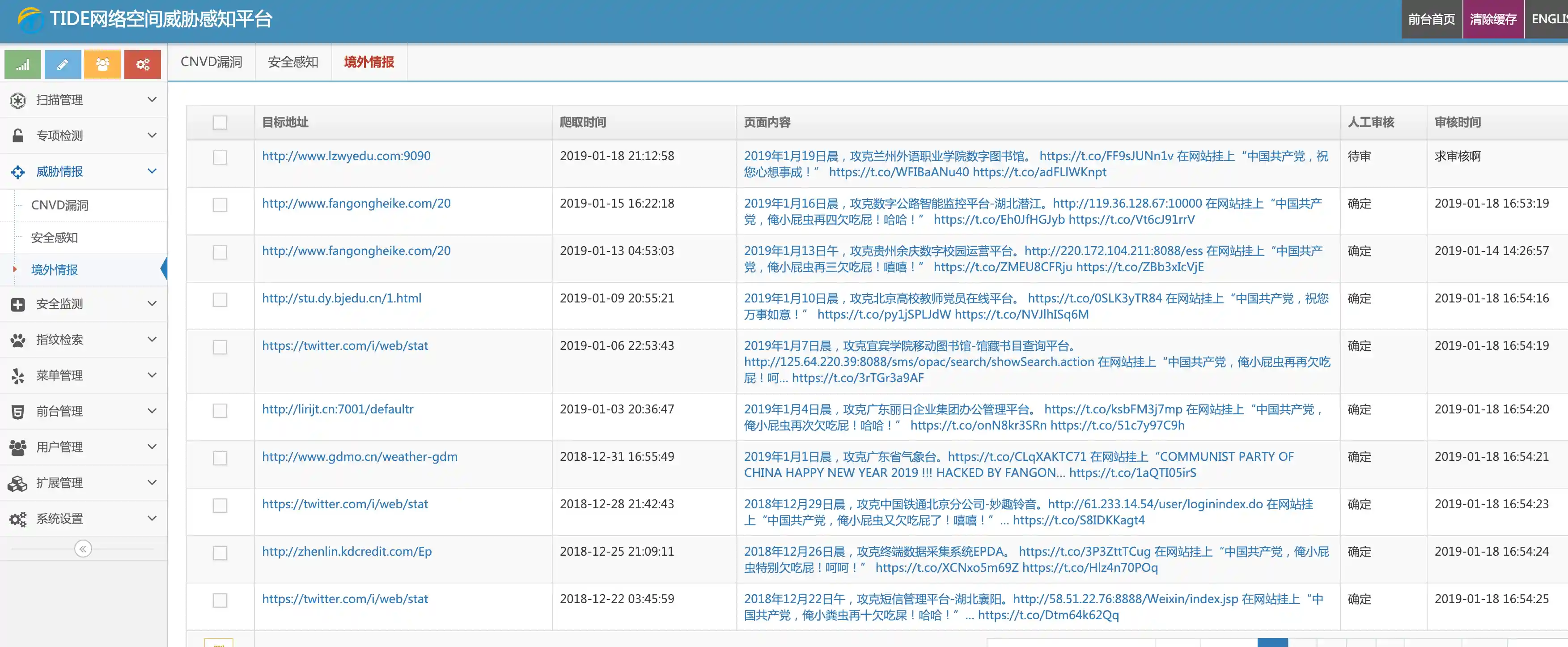Check the row for lzwyedu.com:9090

[x=220, y=157]
